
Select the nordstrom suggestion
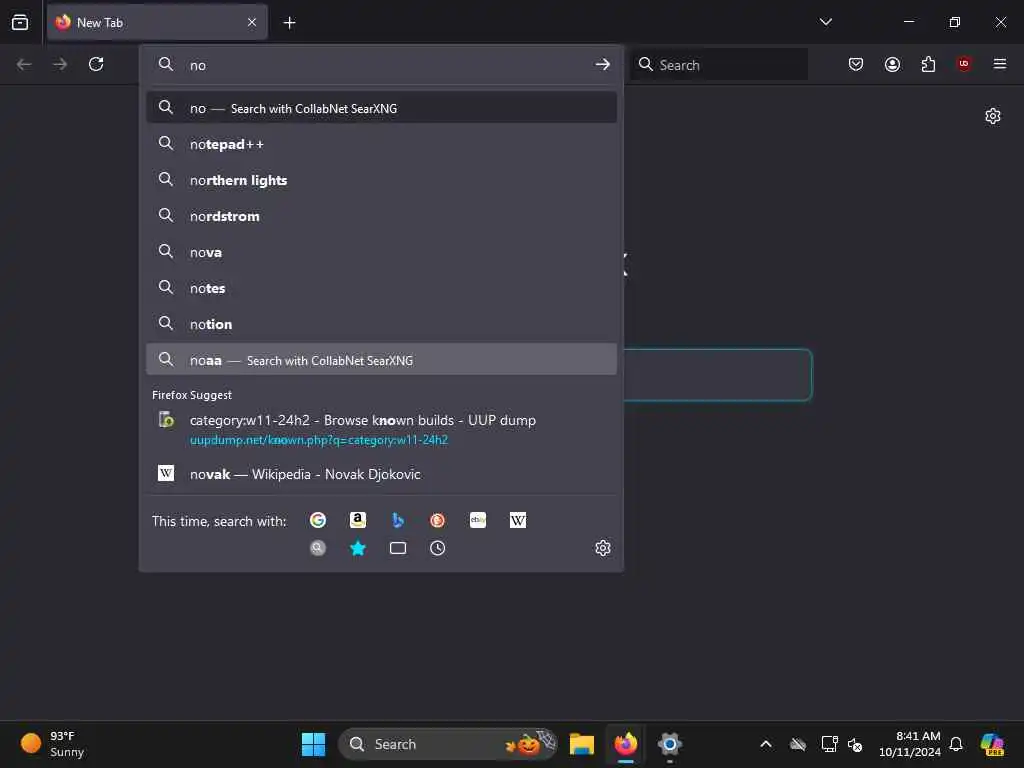pyautogui.click(x=381, y=216)
